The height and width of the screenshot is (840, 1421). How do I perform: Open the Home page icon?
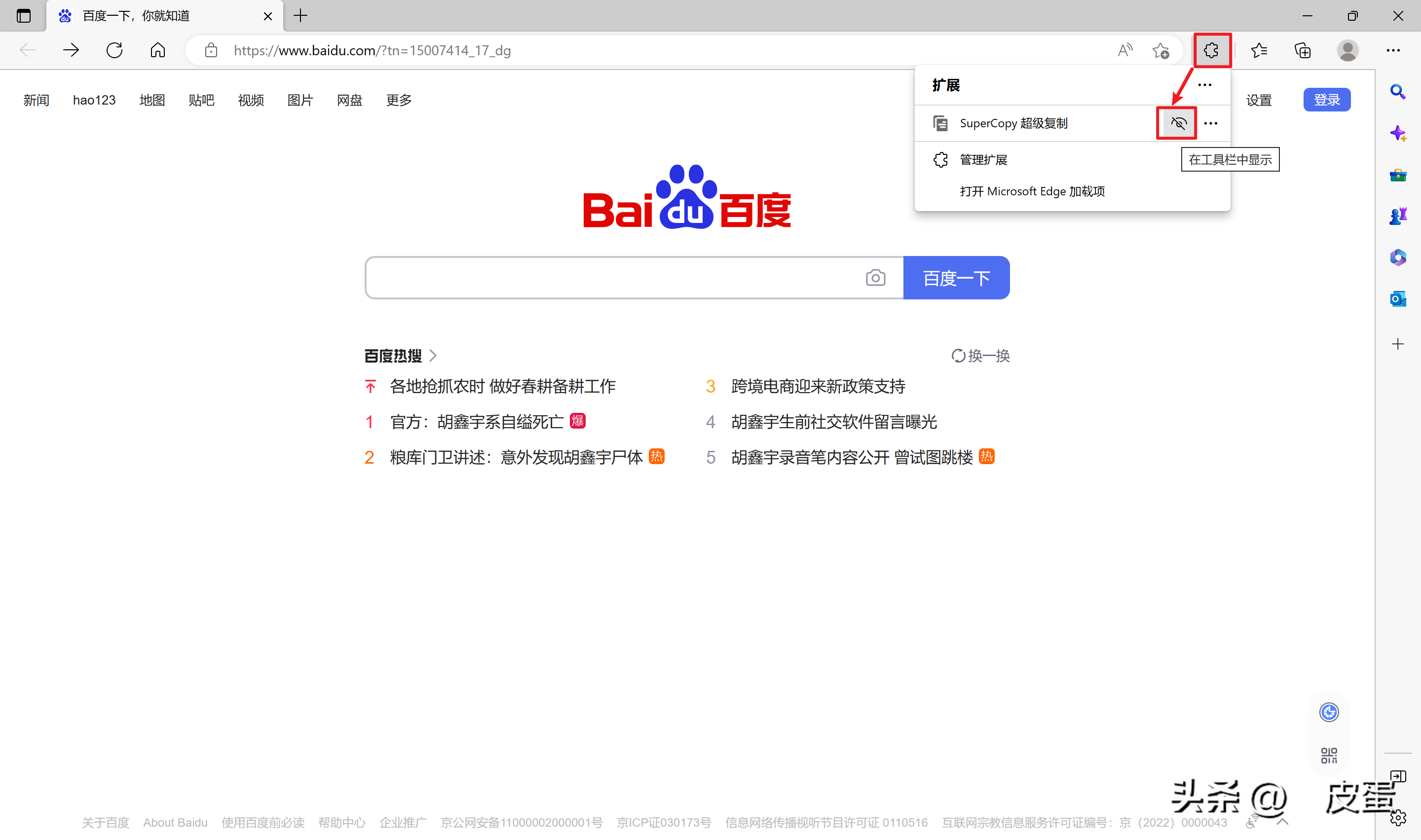pyautogui.click(x=158, y=50)
